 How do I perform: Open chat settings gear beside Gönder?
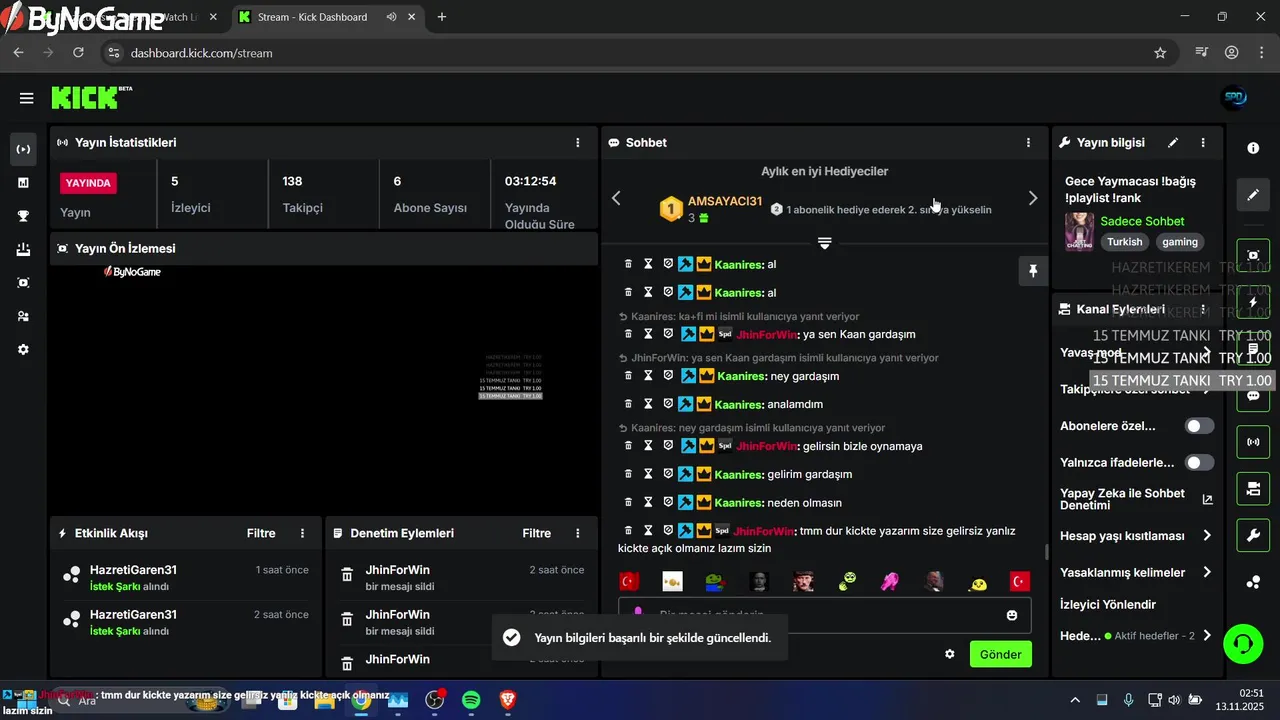pyautogui.click(x=950, y=654)
